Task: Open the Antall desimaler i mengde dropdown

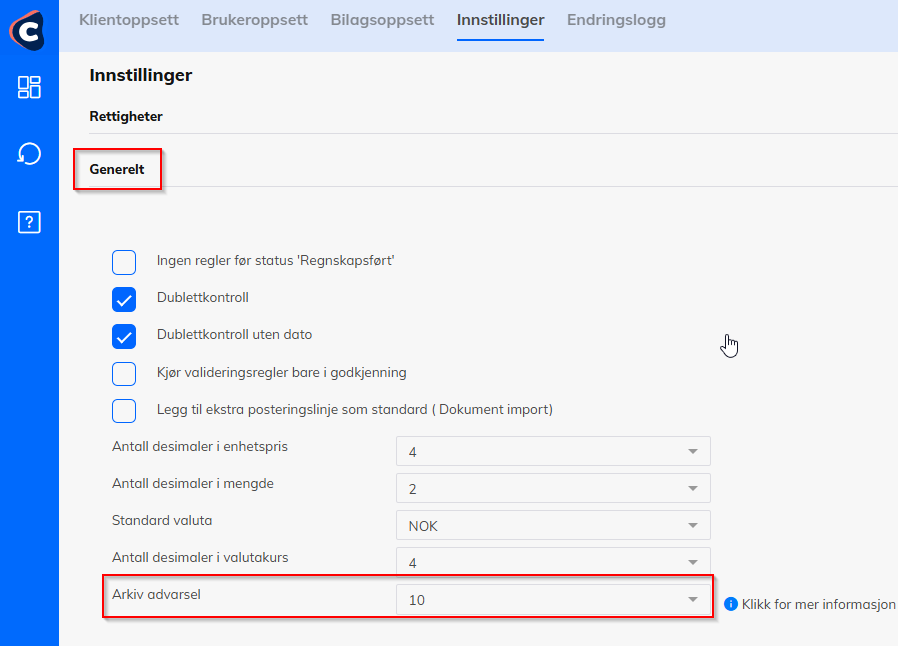Action: click(x=553, y=488)
